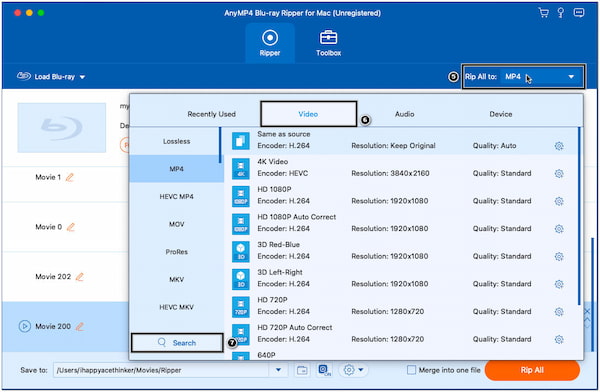The image size is (600, 392).
Task: Open settings gear for HD 720P preset
Action: click(559, 312)
